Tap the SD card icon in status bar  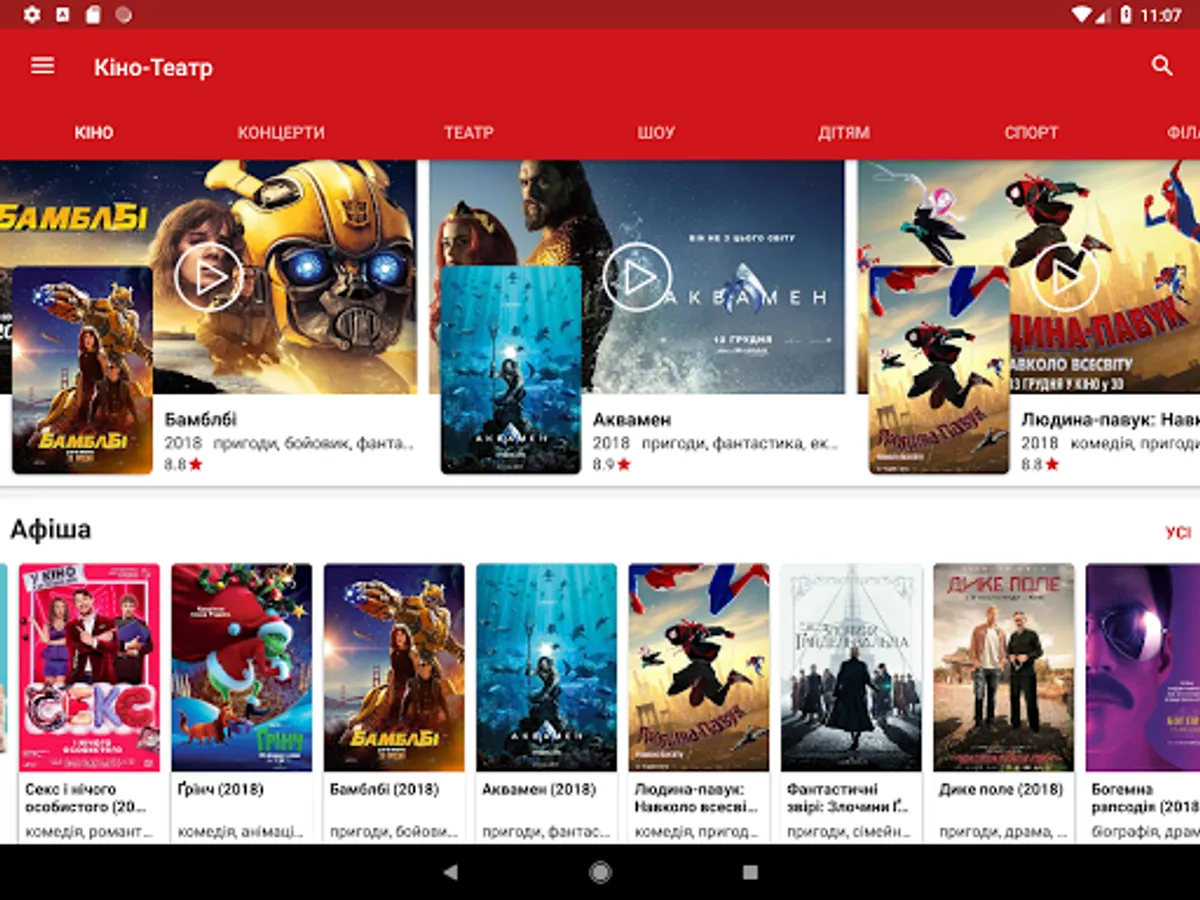tap(93, 14)
